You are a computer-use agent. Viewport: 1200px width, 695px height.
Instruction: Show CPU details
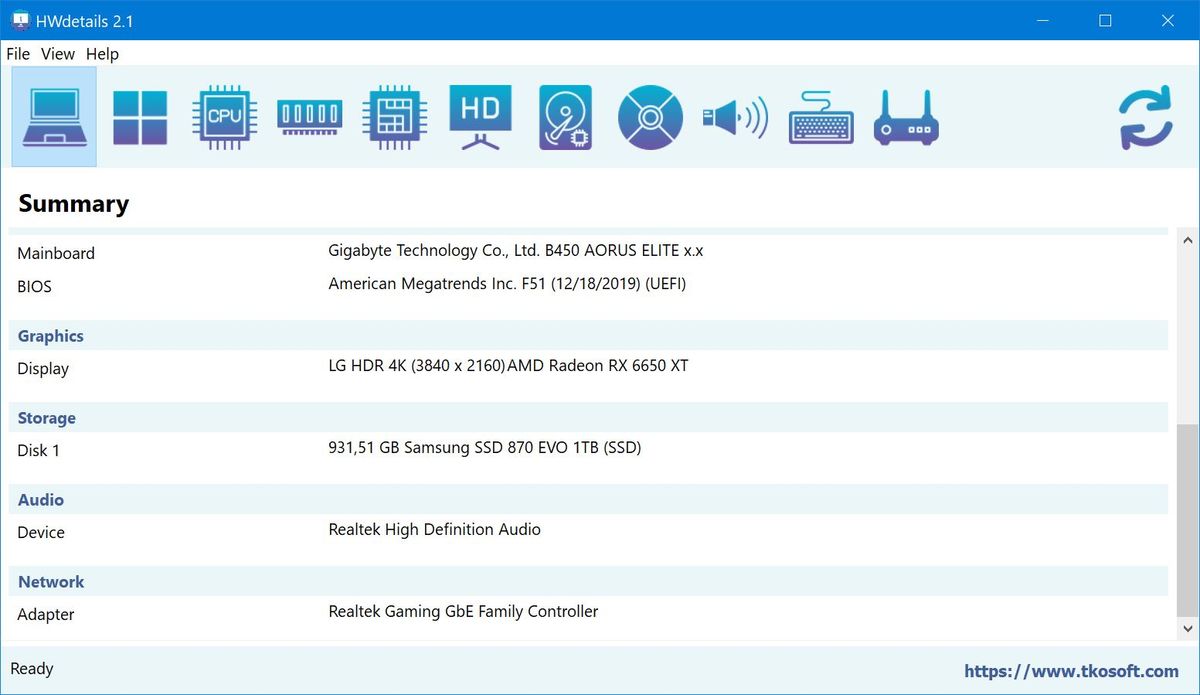coord(224,117)
